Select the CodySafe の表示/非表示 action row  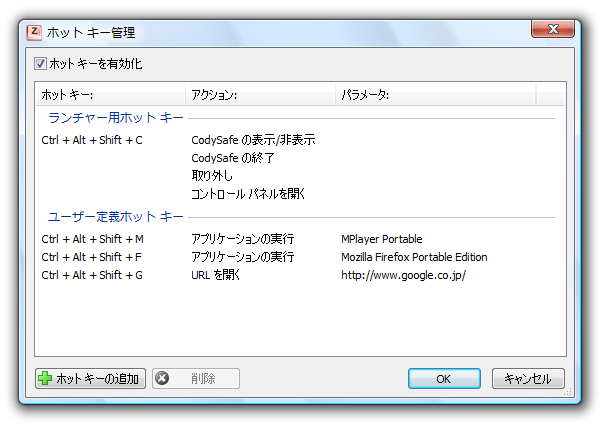(x=253, y=140)
